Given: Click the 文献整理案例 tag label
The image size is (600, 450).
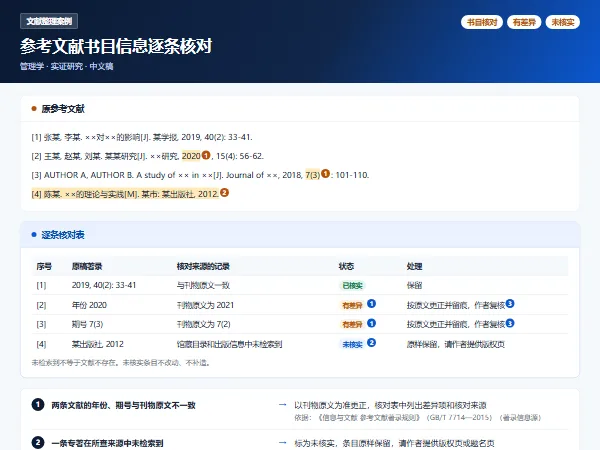Looking at the screenshot, I should tap(49, 21).
